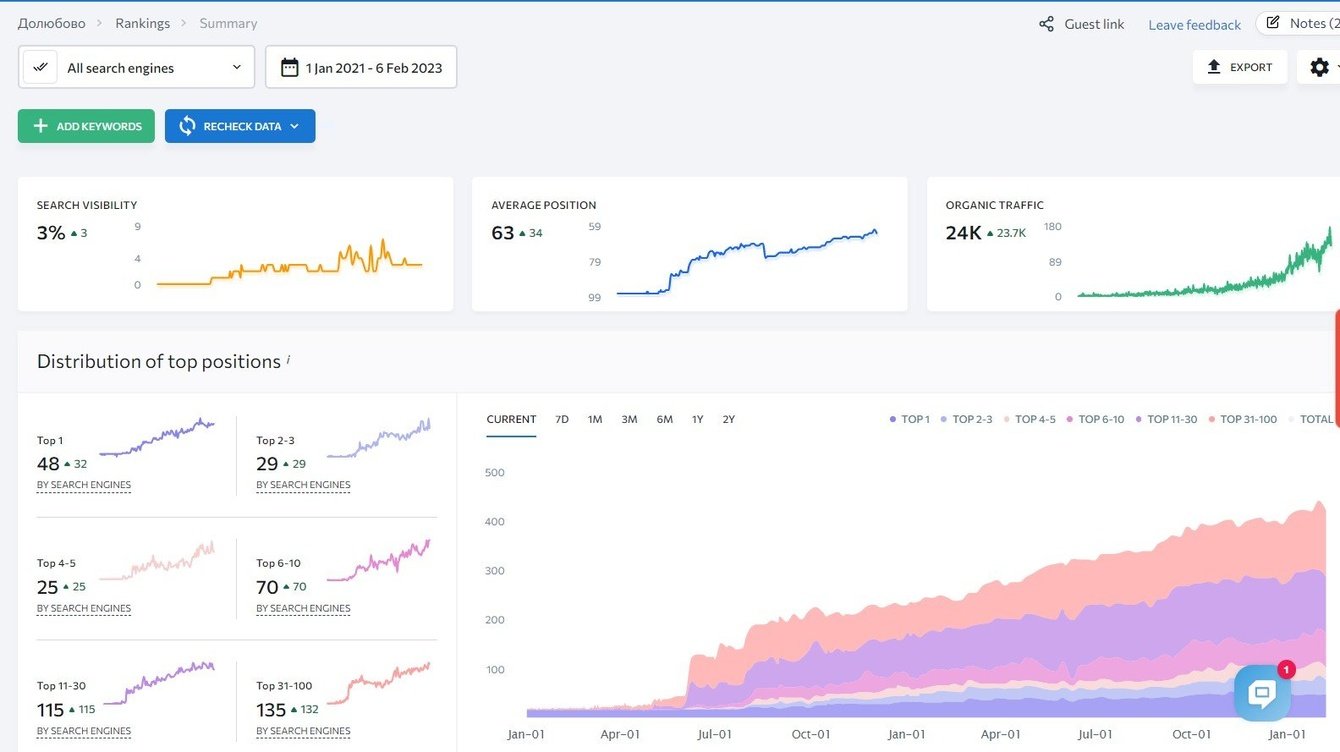Screen dimensions: 1340x752
Task: Click the Notes edit icon
Action: coord(1273,23)
